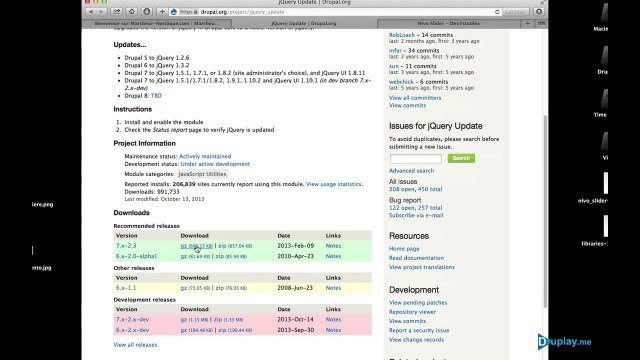Open Notes for the 6.x-2.x-dev release
The width and height of the screenshot is (640, 360).
click(x=333, y=330)
